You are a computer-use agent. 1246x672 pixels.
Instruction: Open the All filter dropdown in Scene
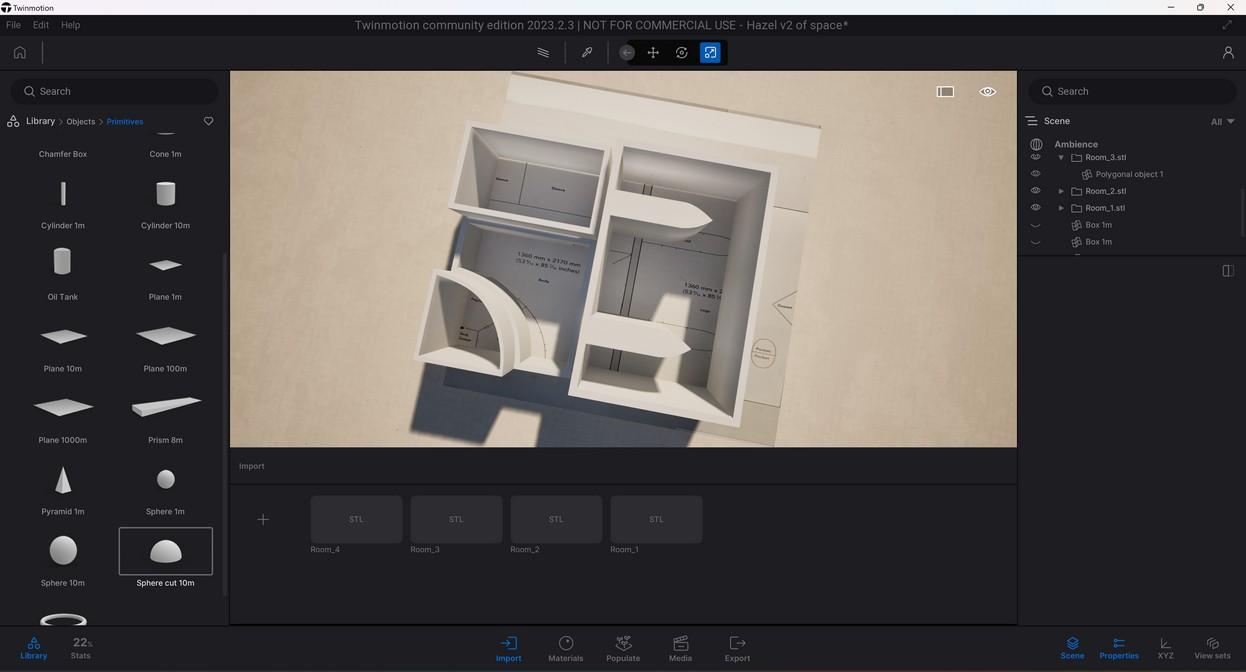(x=1222, y=122)
